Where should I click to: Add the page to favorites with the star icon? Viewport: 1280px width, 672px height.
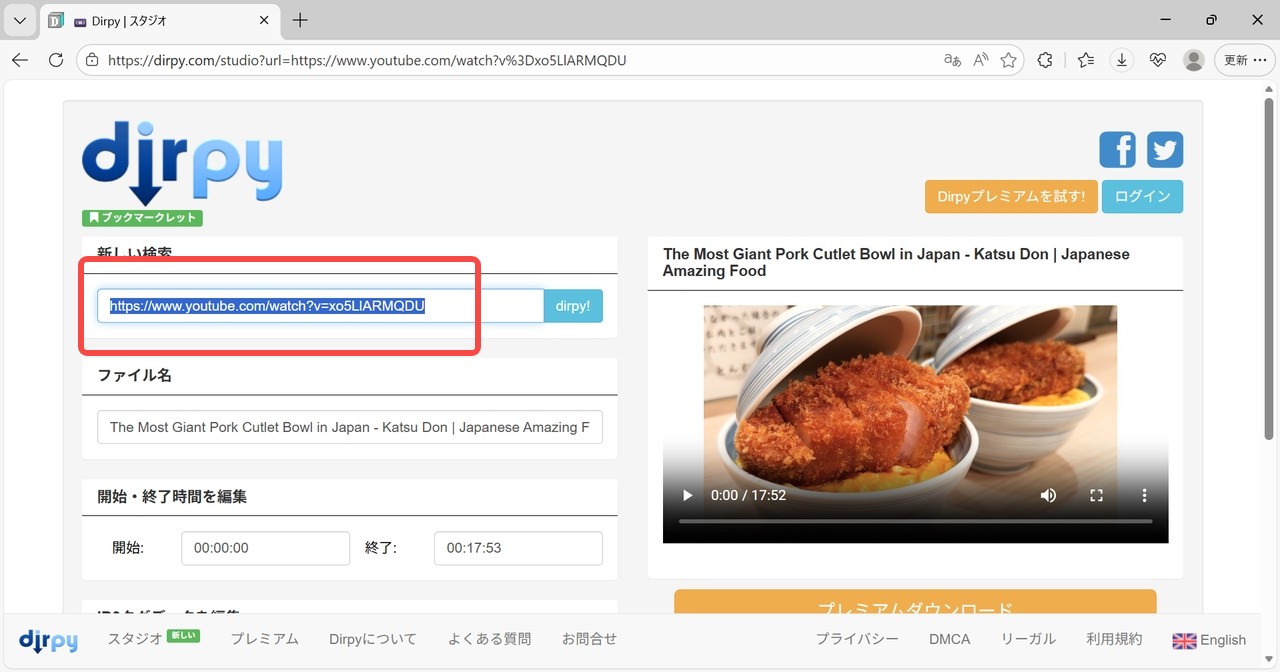[1009, 60]
